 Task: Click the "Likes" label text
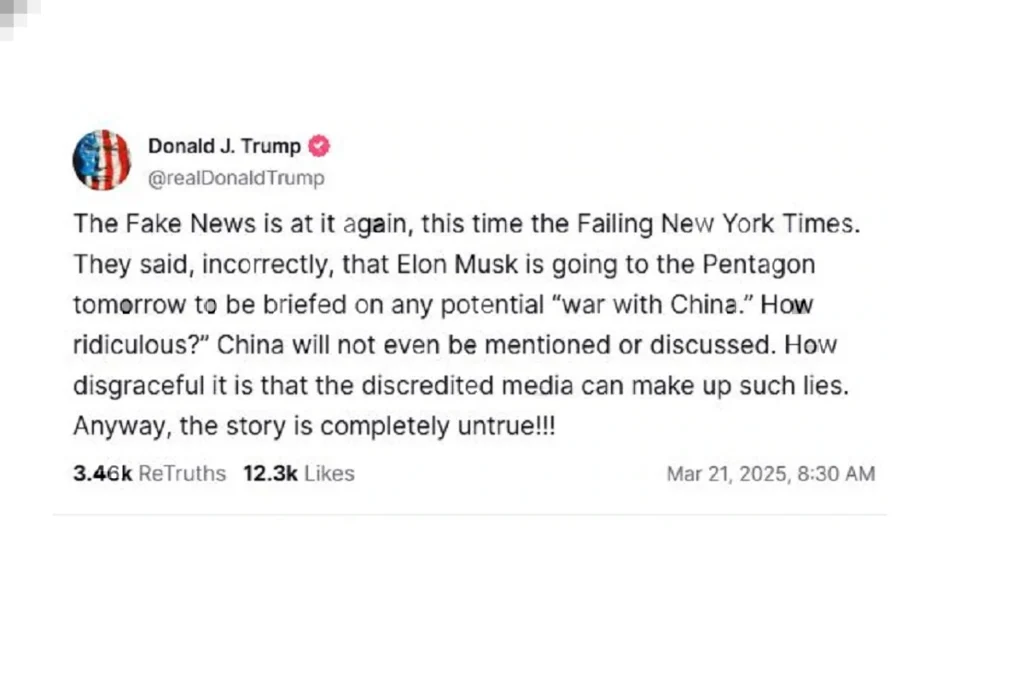(329, 473)
